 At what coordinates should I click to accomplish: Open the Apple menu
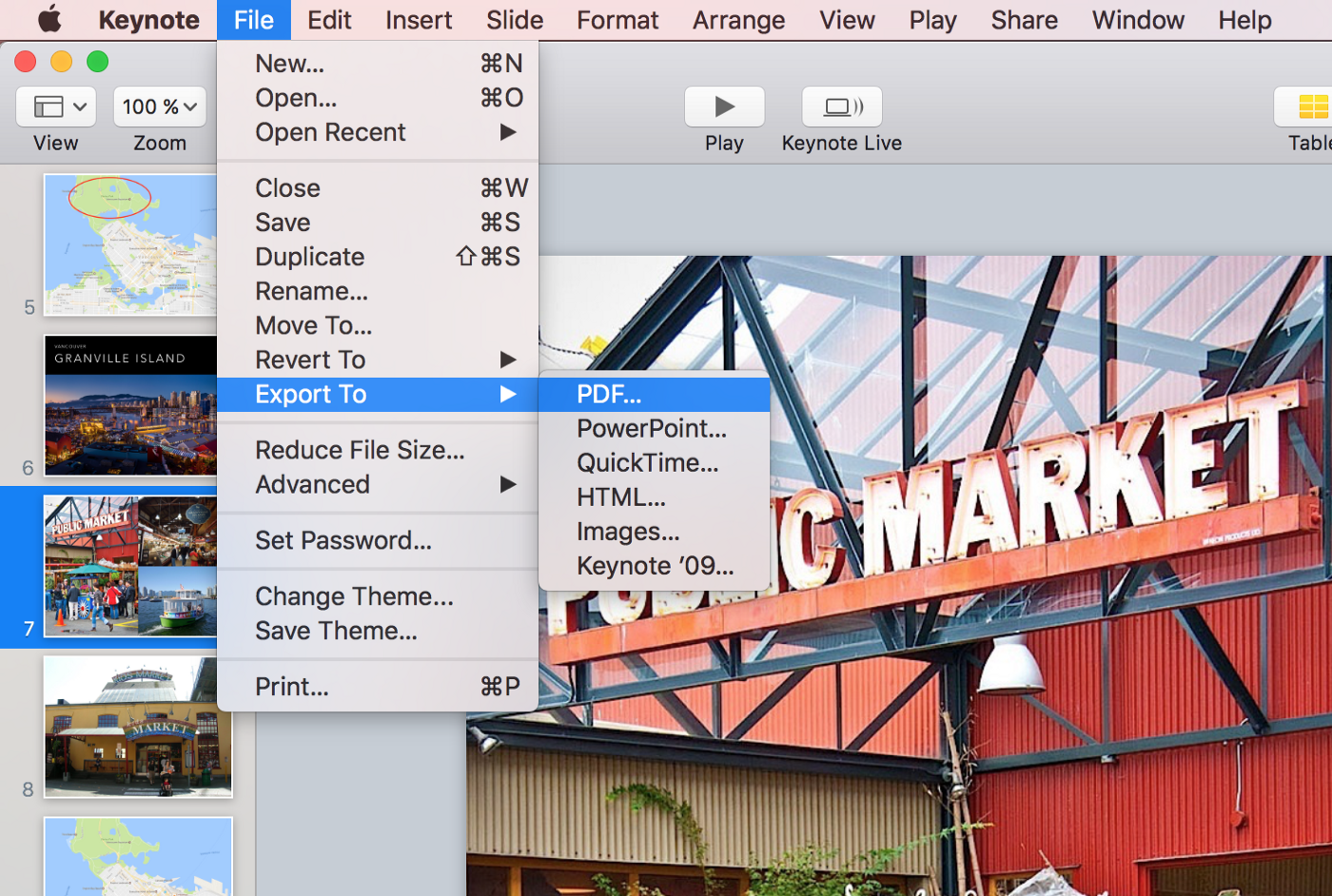[49, 19]
